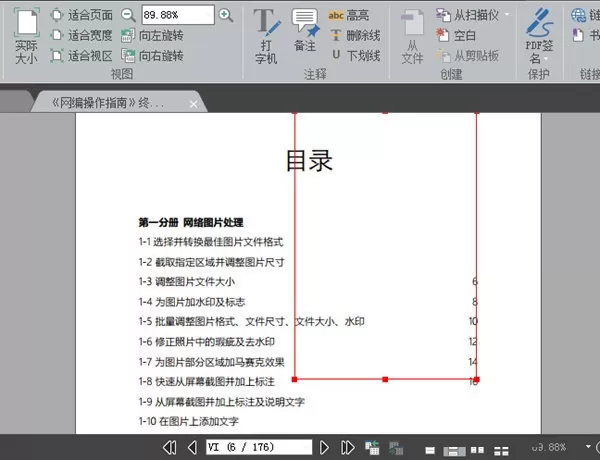Create a 空白 blank PDF
Viewport: 600px width, 460px height.
[456, 36]
